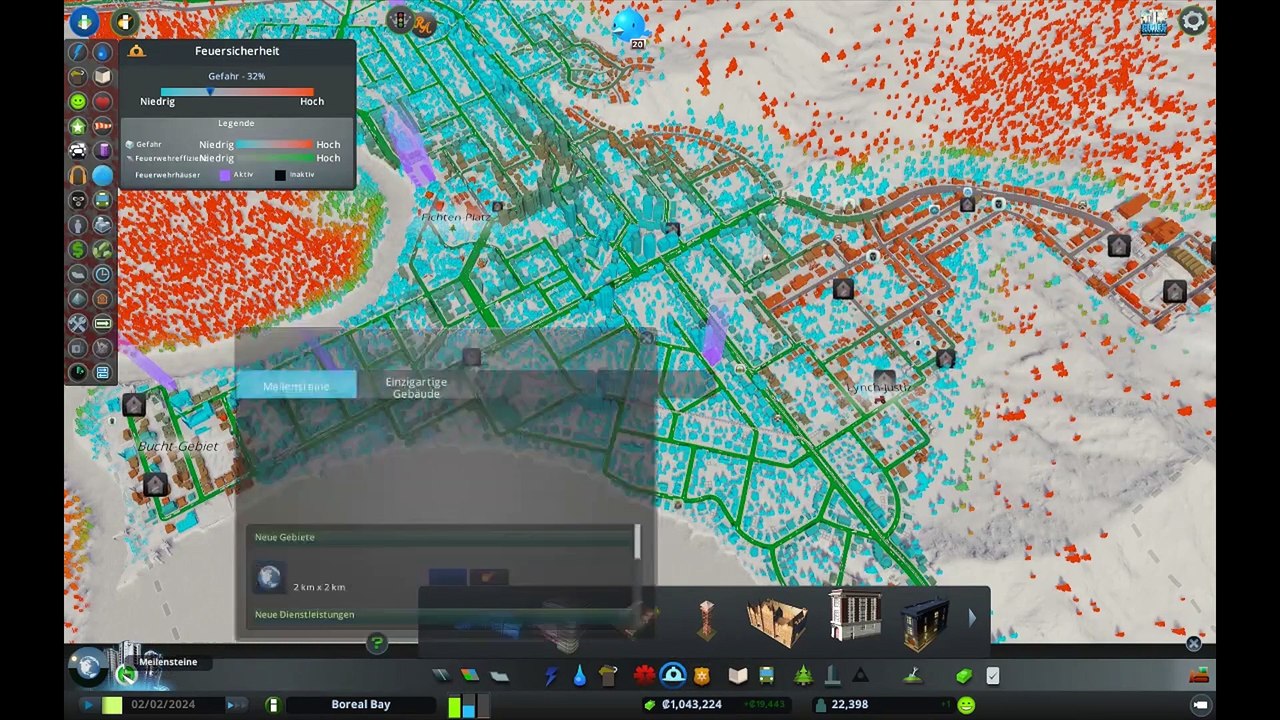1280x720 pixels.
Task: Open Chirper bird notifications
Action: pos(630,23)
